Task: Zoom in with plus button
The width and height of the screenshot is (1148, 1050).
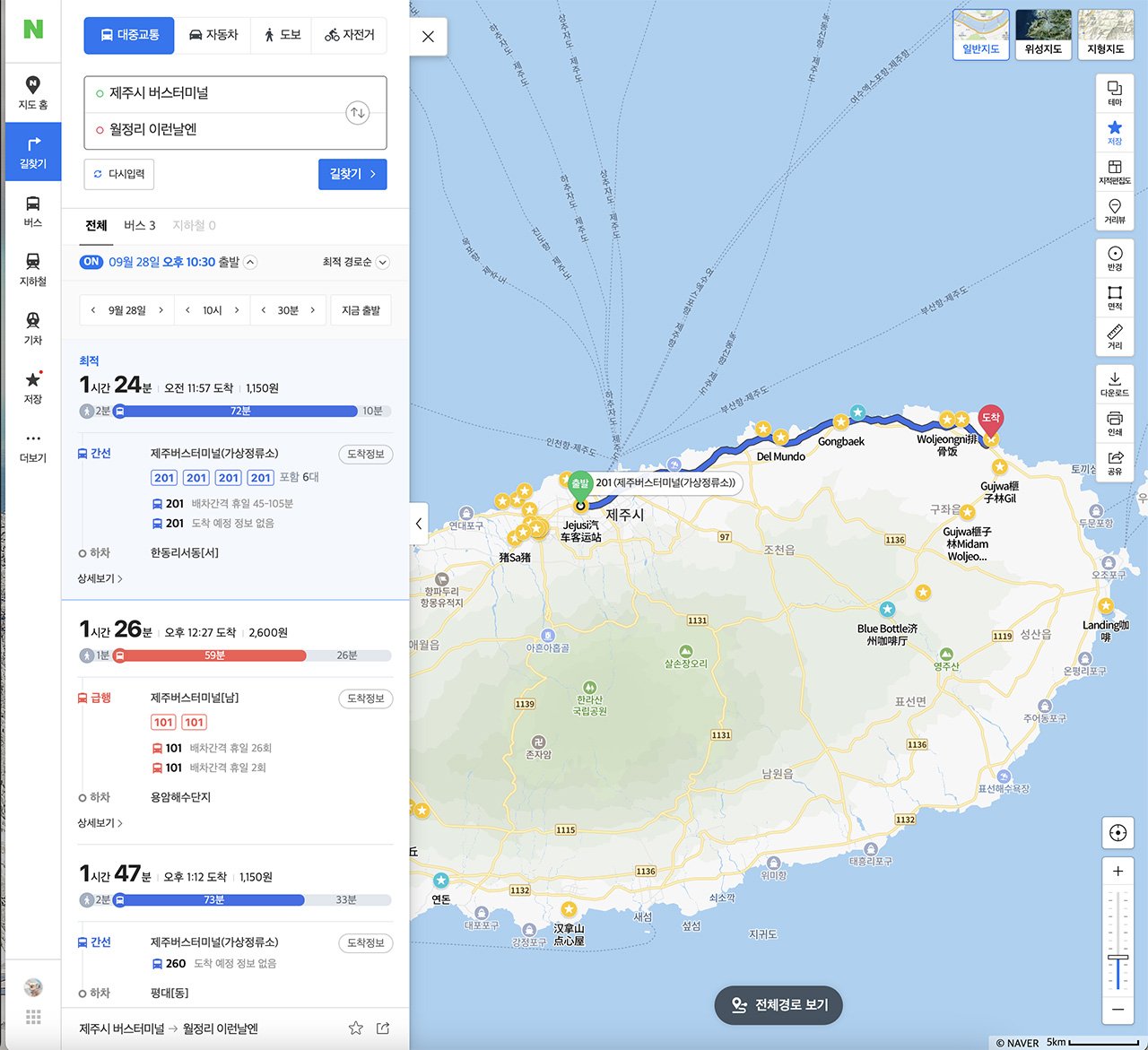Action: click(1118, 871)
